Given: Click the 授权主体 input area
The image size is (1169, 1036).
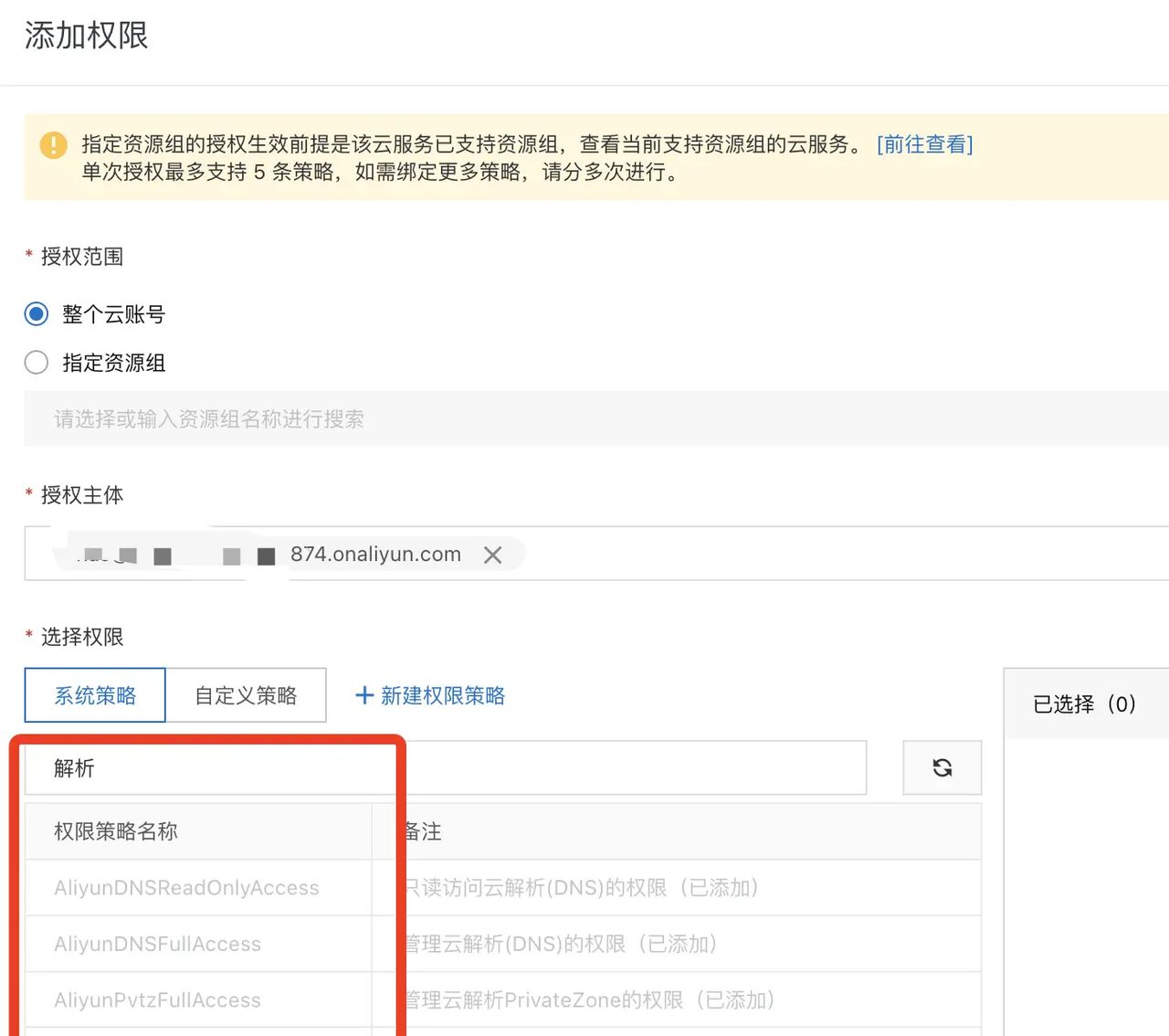Looking at the screenshot, I should coord(731,554).
